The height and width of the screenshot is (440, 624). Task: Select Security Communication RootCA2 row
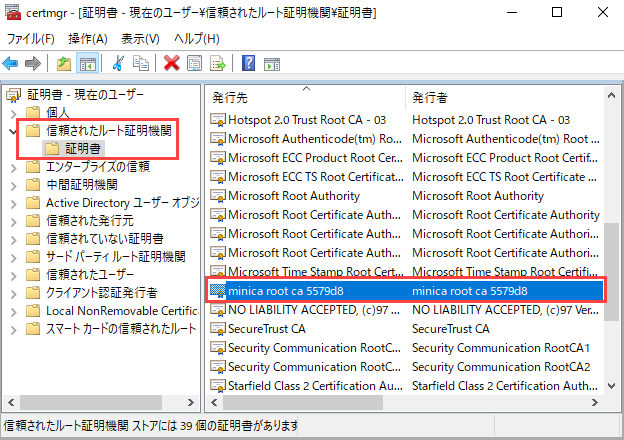click(x=405, y=367)
